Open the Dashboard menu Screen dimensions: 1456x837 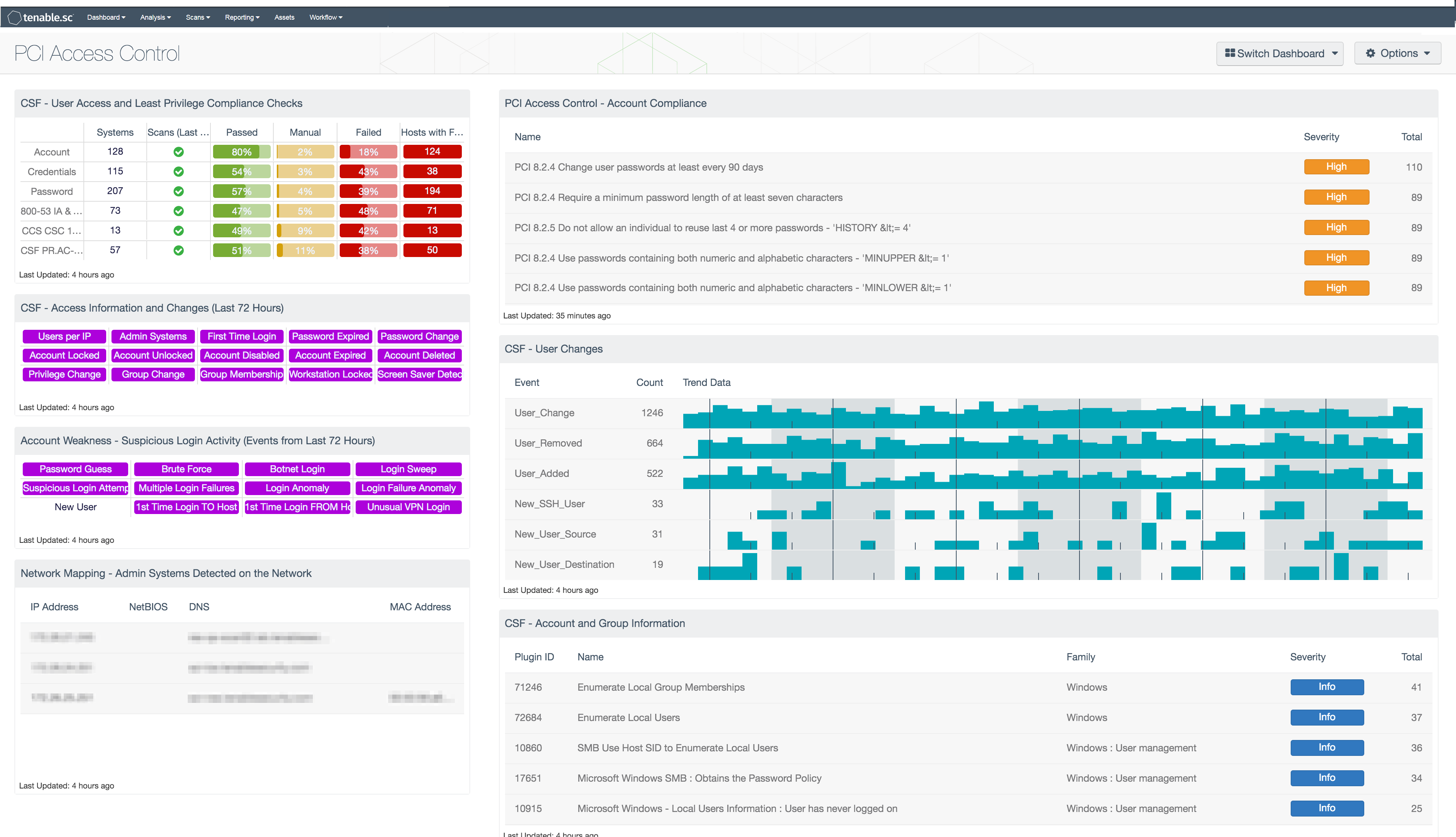pyautogui.click(x=106, y=17)
